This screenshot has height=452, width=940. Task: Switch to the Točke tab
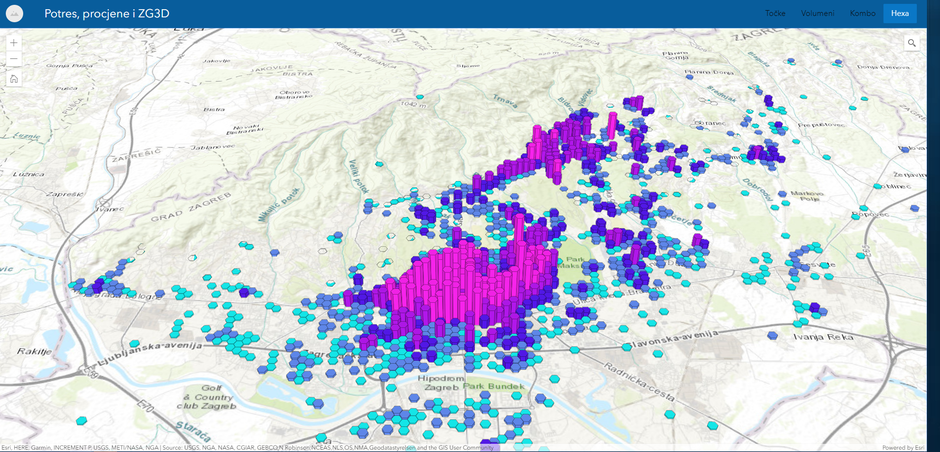coord(775,14)
